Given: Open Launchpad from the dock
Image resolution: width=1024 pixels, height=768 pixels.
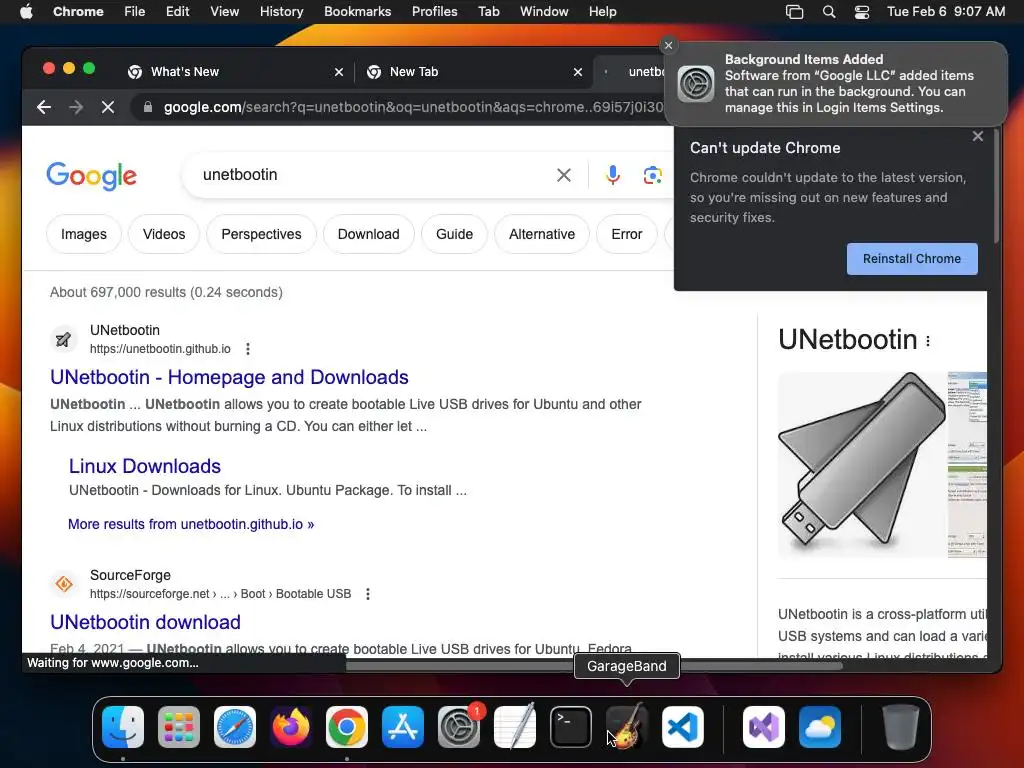Looking at the screenshot, I should 178,727.
